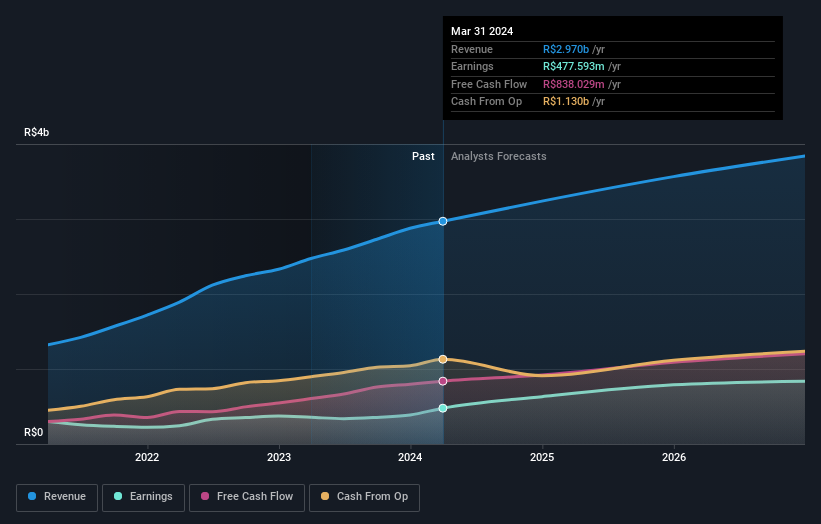Click the Free Cash Flow label in tooltip
The width and height of the screenshot is (821, 524).
point(489,84)
